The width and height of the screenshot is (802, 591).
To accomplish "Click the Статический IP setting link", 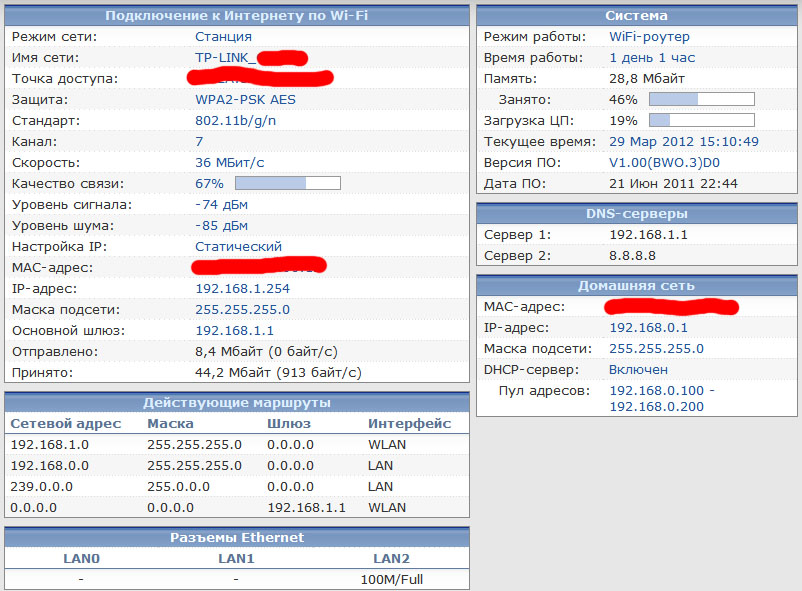I will 238,247.
